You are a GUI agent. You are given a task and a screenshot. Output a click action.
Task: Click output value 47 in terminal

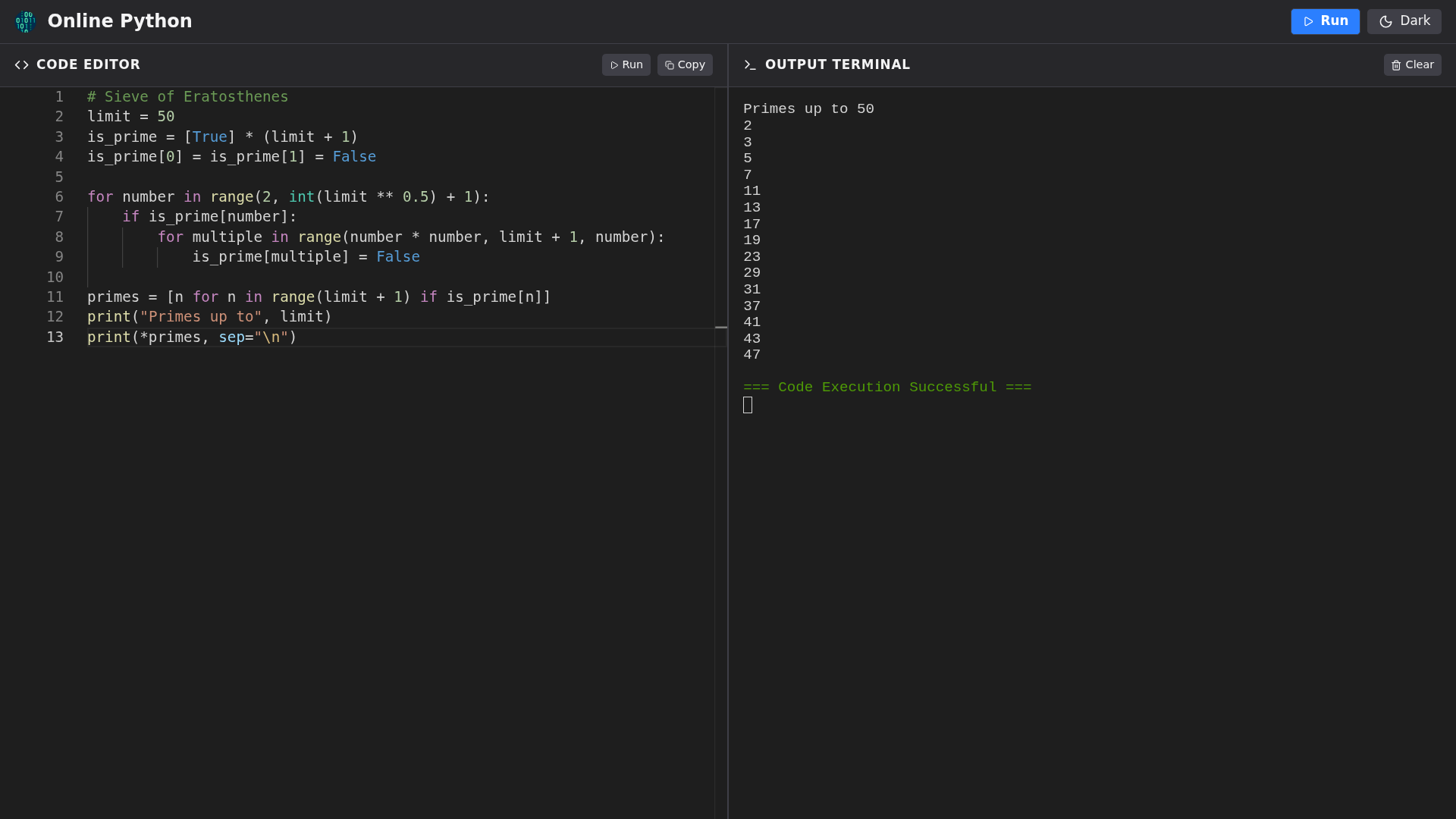pos(752,355)
